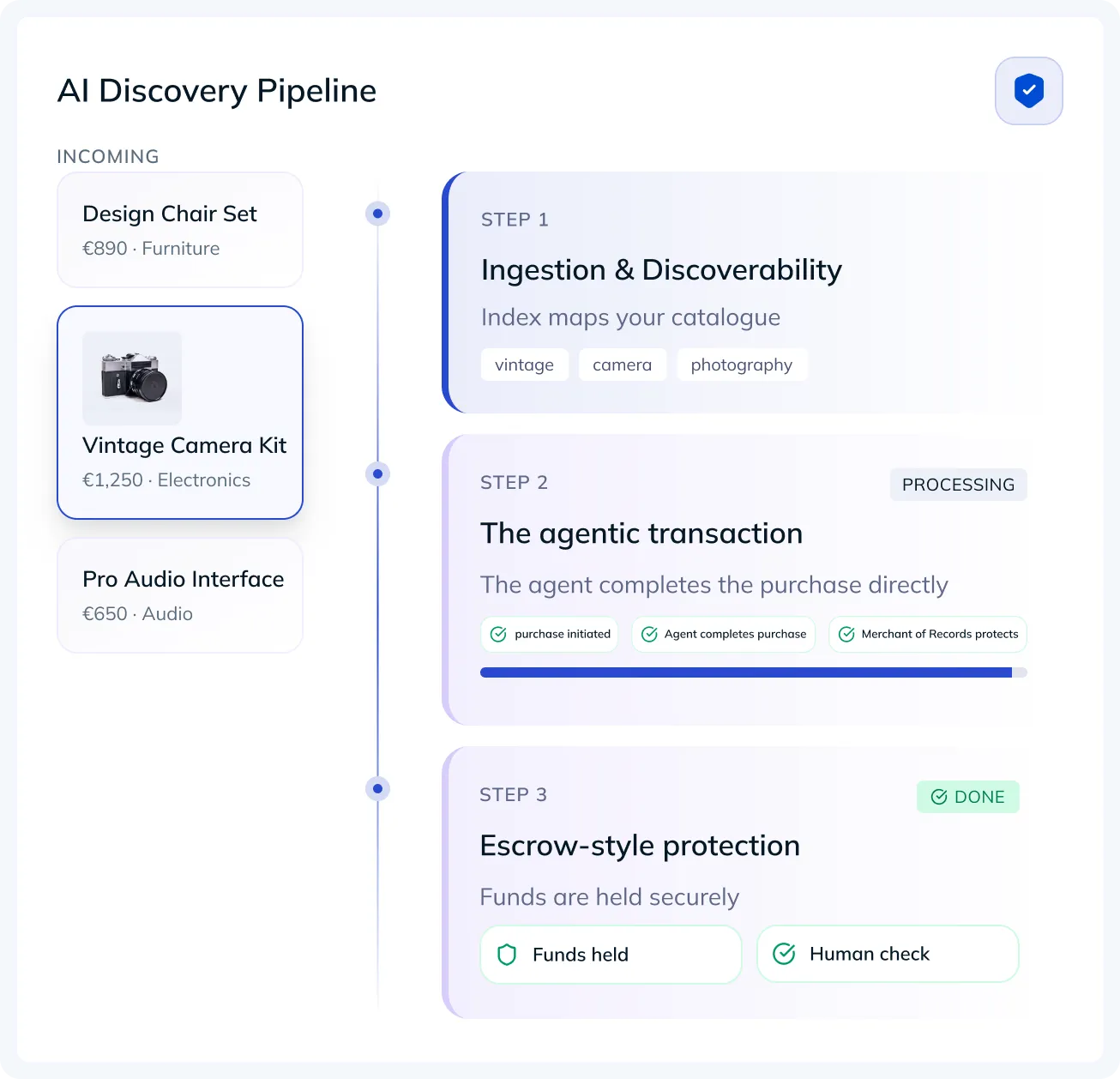Select the Pro Audio Interface card
Image resolution: width=1120 pixels, height=1079 pixels.
pos(180,595)
